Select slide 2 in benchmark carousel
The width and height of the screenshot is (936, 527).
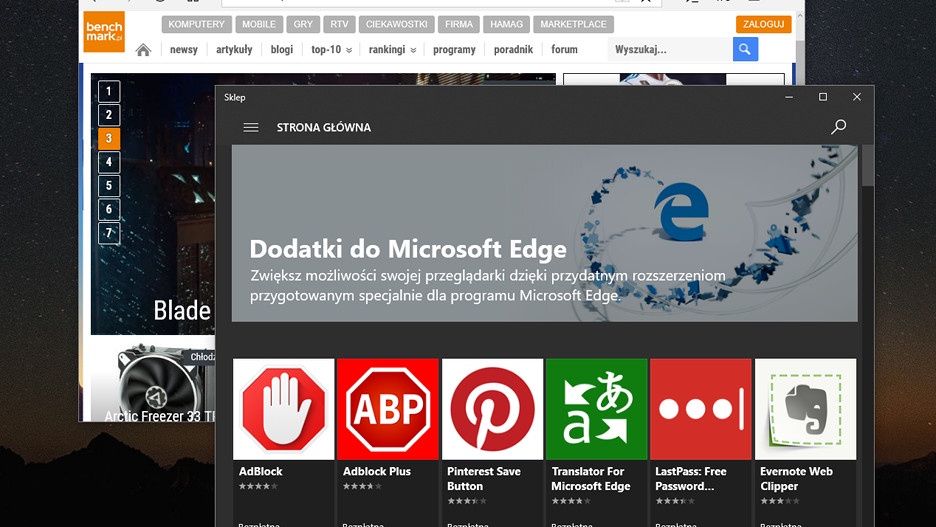[109, 115]
